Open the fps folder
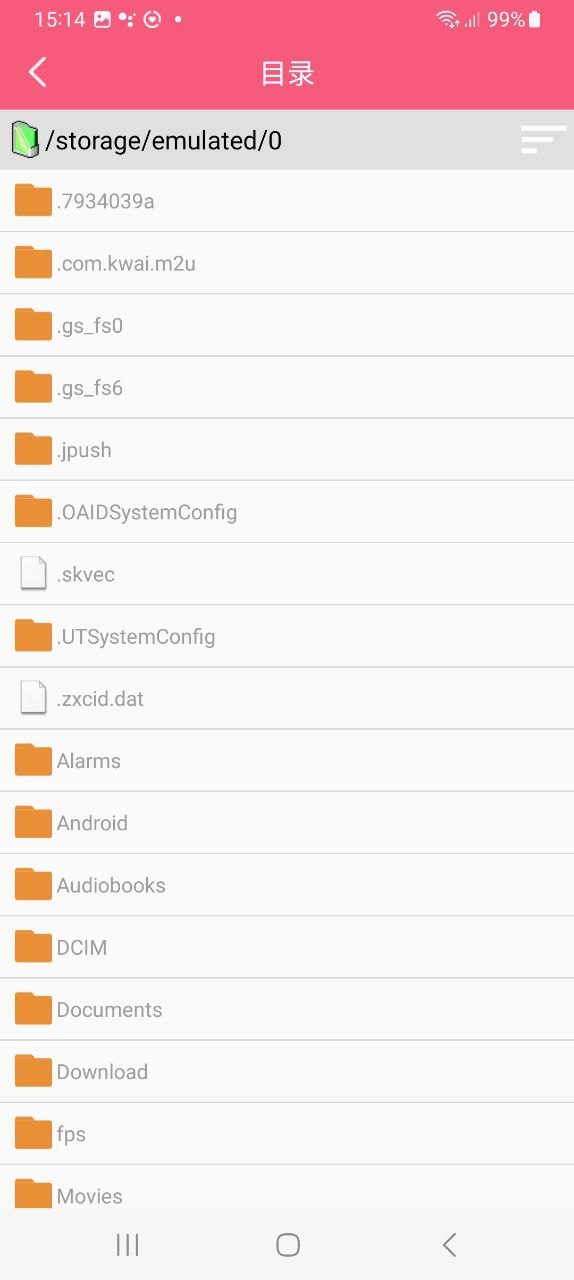Viewport: 574px width, 1280px height. [x=287, y=1133]
